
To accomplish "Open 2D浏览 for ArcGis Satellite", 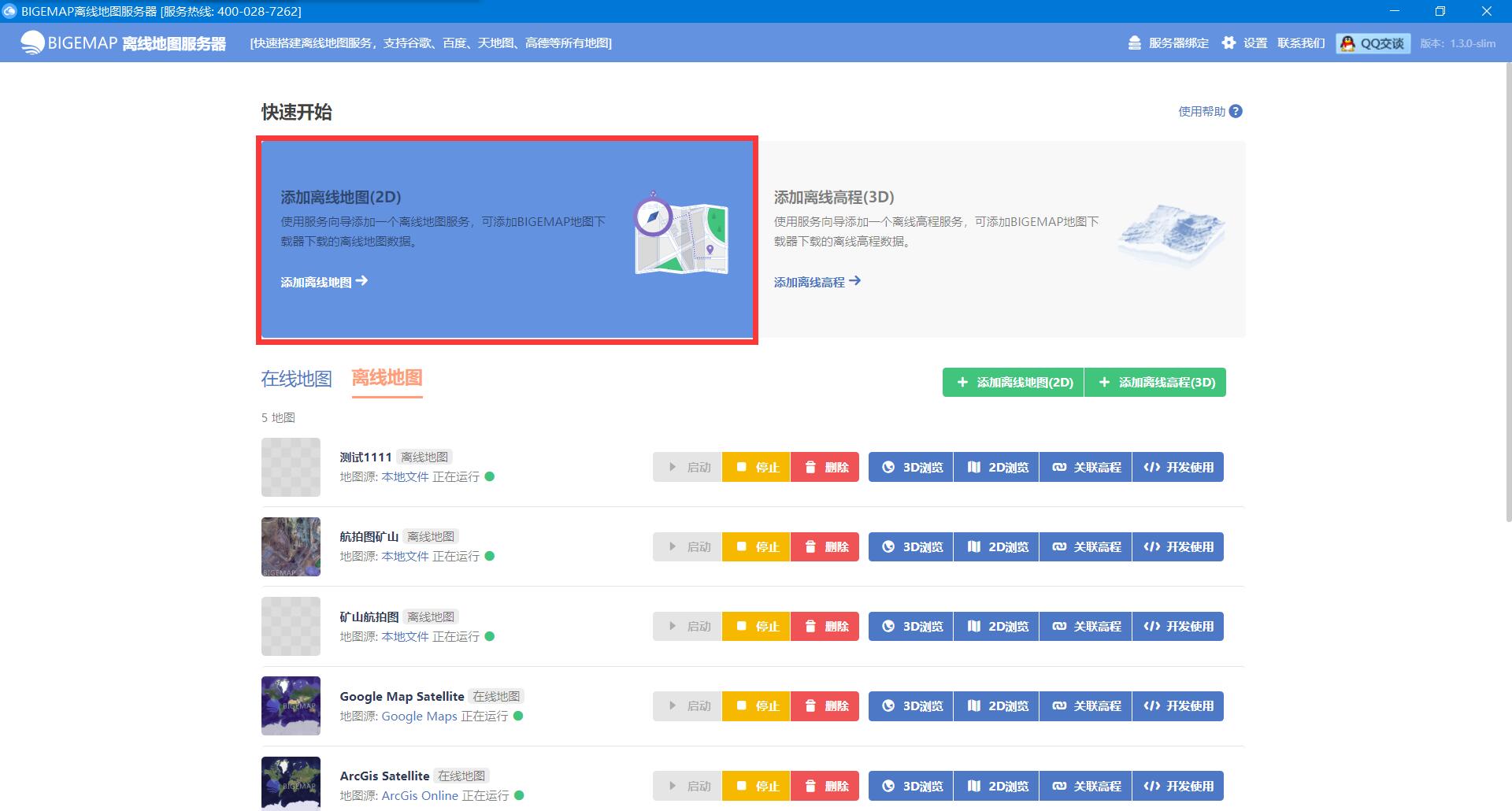I will coord(996,786).
